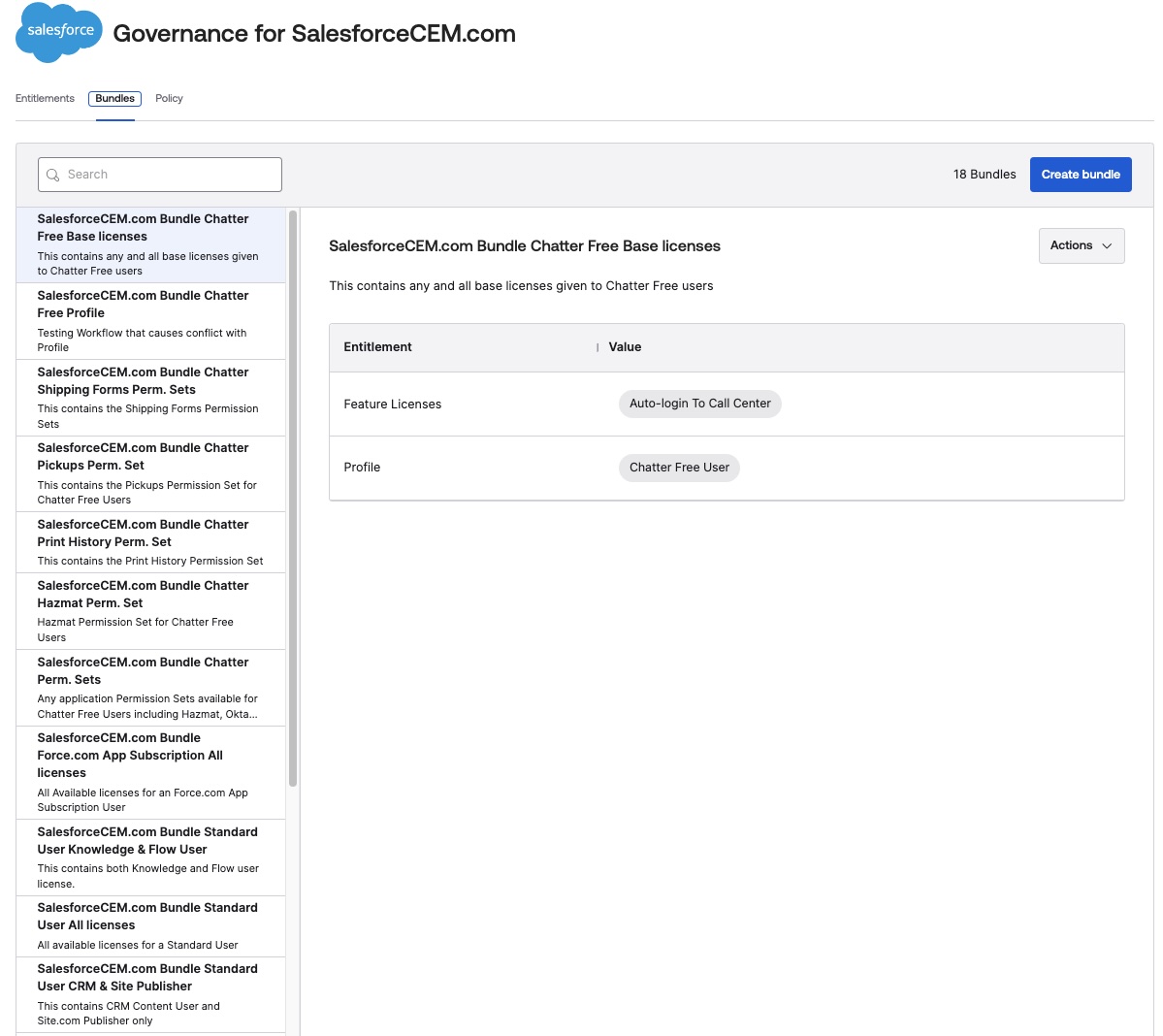Click the 18 Bundles count text
The width and height of the screenshot is (1163, 1036).
click(x=985, y=175)
